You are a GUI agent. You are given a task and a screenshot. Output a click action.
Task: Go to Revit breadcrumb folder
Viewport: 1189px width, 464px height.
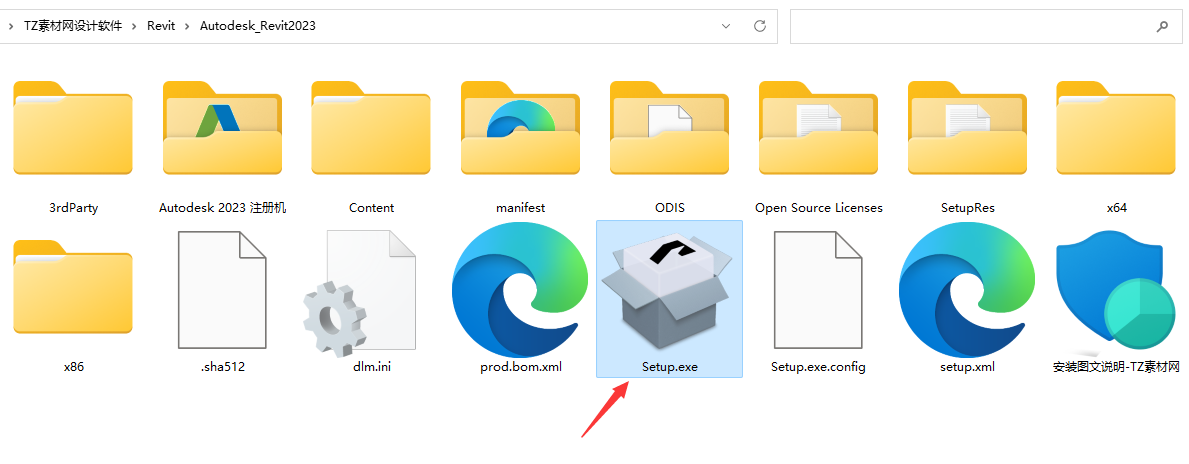161,26
